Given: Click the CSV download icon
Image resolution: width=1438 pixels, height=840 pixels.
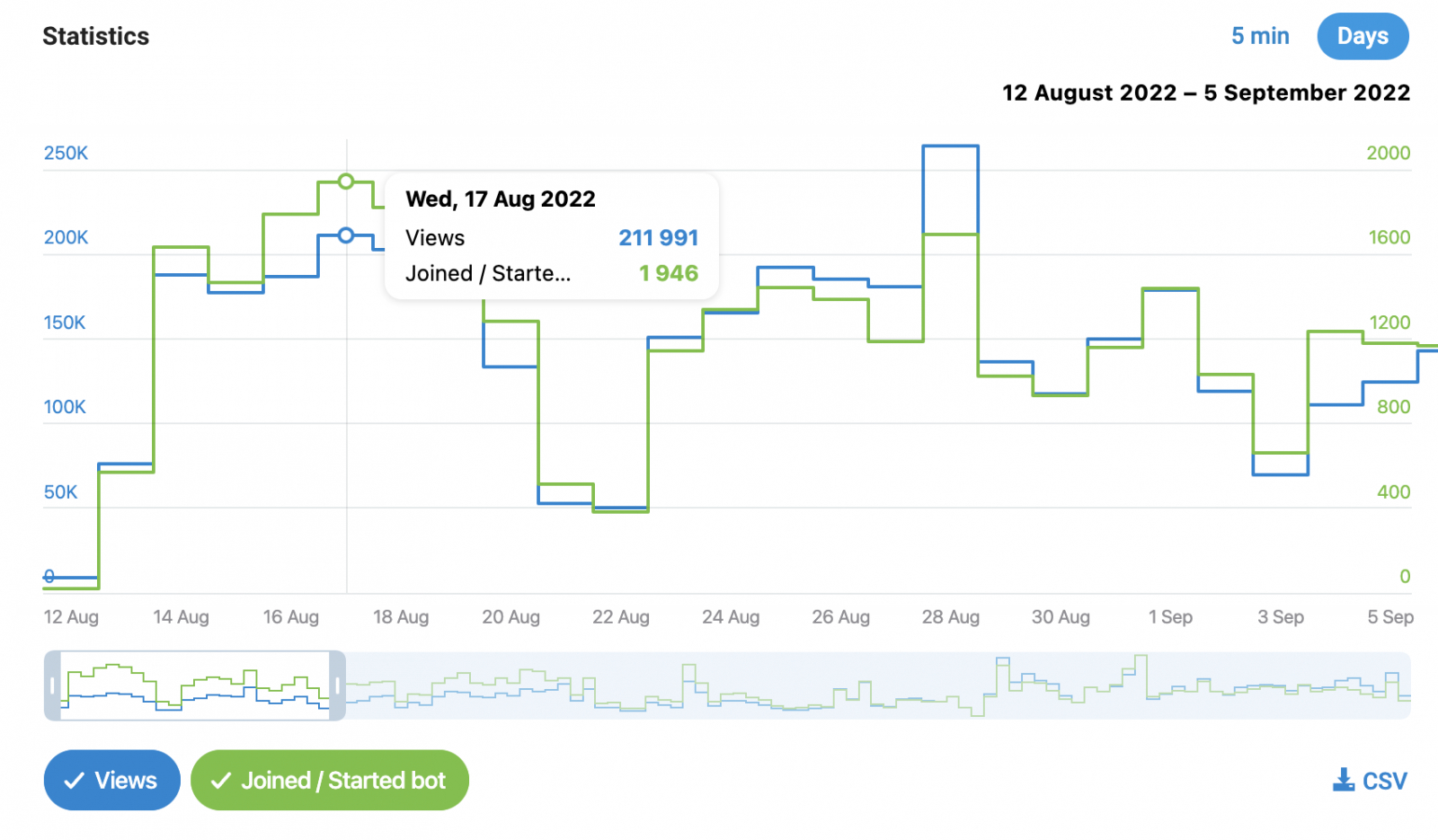Looking at the screenshot, I should [x=1343, y=780].
